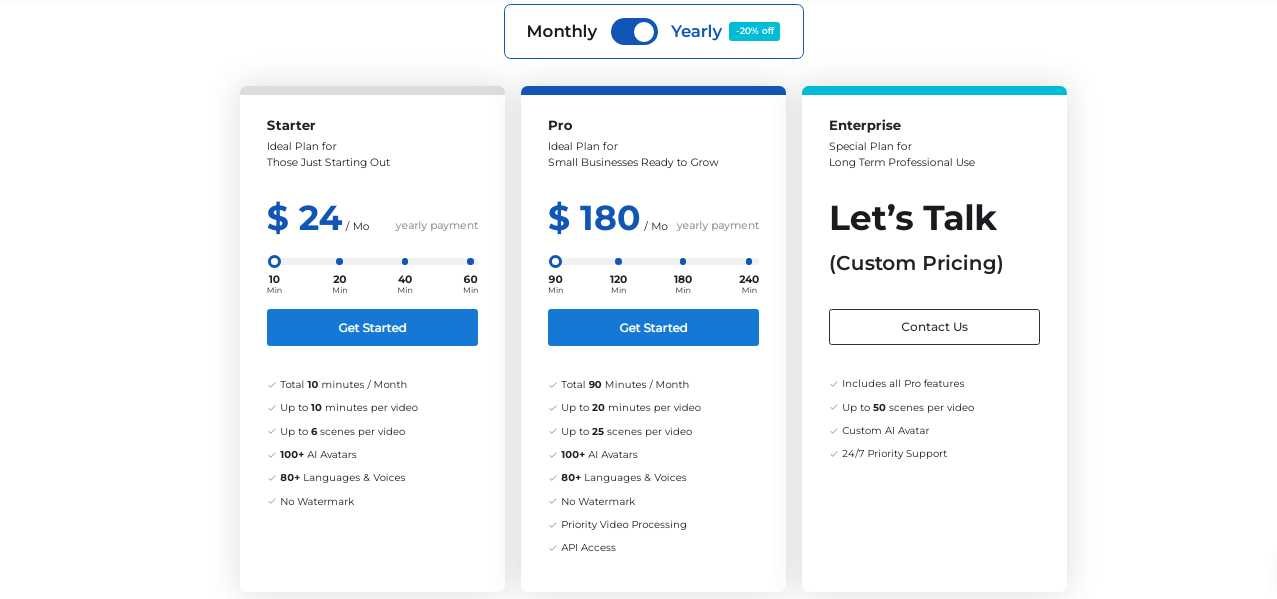Set Pro slider to 120 Min
The height and width of the screenshot is (599, 1277).
point(618,262)
